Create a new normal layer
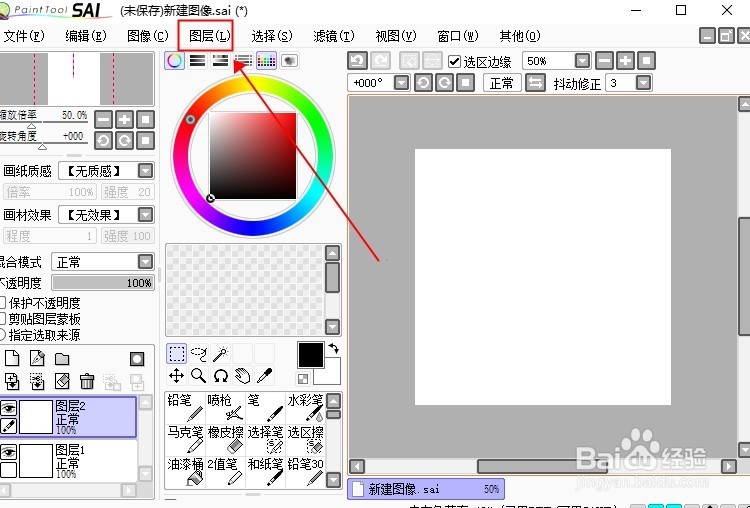The image size is (750, 508). click(12, 358)
